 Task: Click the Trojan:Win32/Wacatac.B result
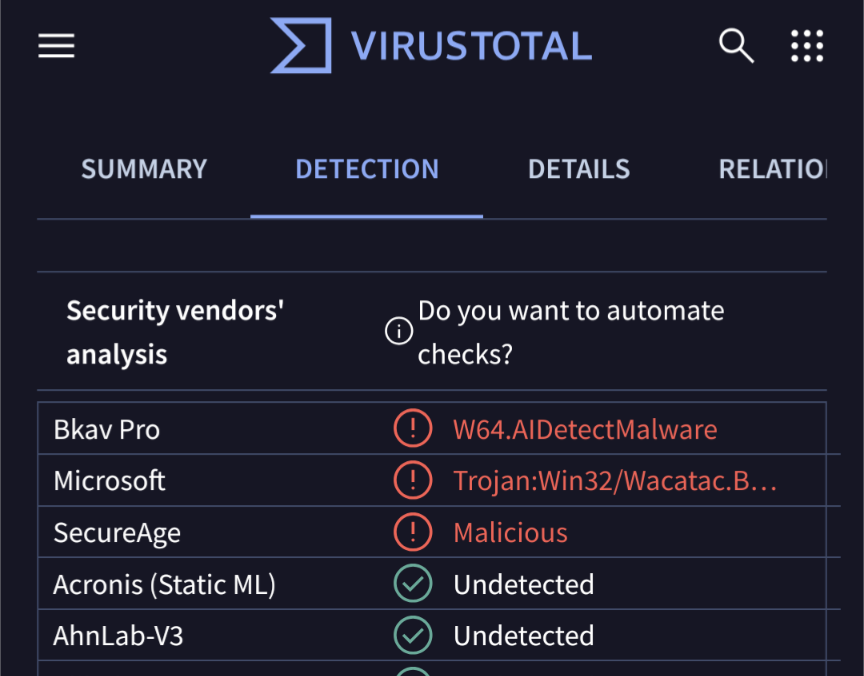(615, 480)
